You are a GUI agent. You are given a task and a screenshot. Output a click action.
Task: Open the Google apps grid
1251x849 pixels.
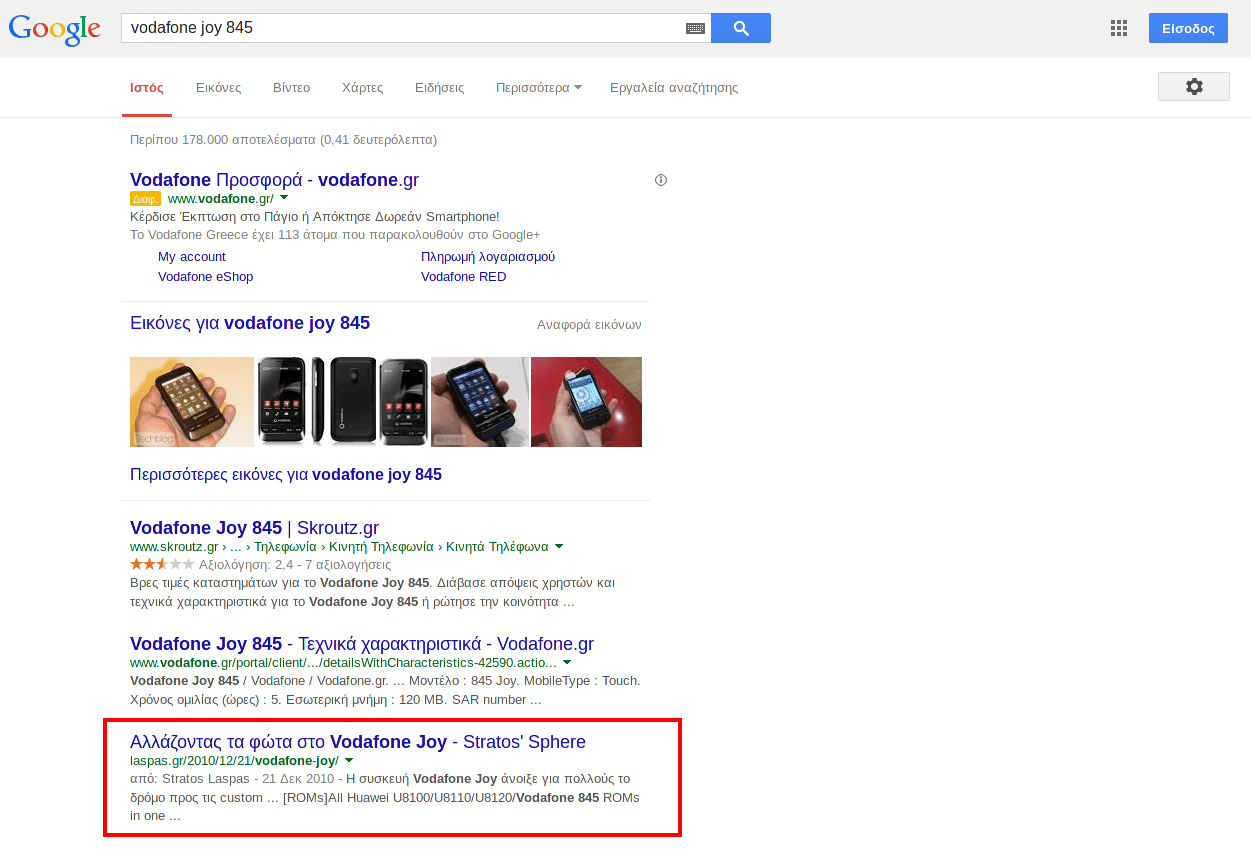1119,28
